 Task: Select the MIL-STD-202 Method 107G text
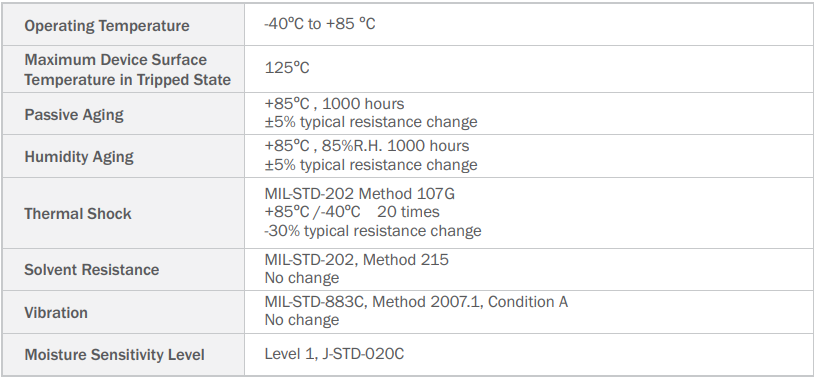point(360,194)
